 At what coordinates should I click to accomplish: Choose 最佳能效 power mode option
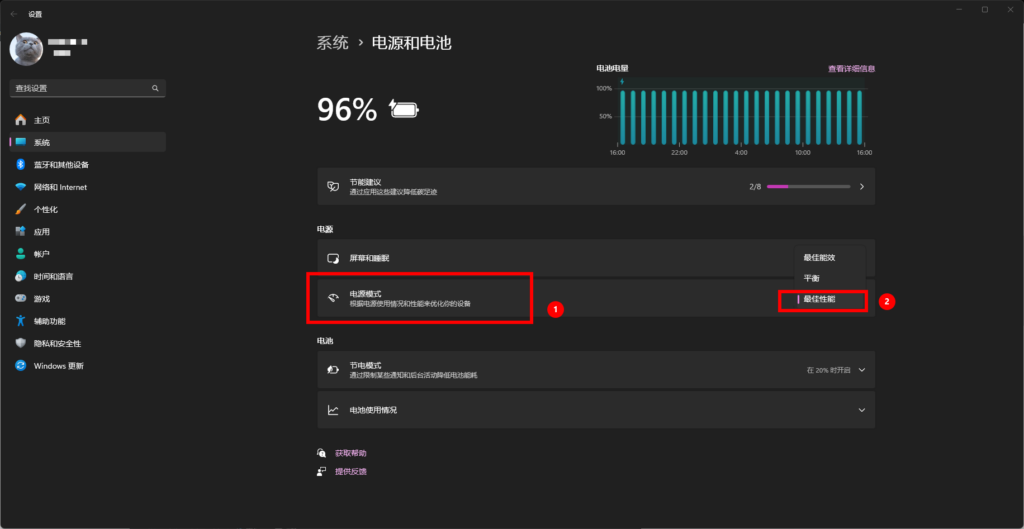pos(819,258)
